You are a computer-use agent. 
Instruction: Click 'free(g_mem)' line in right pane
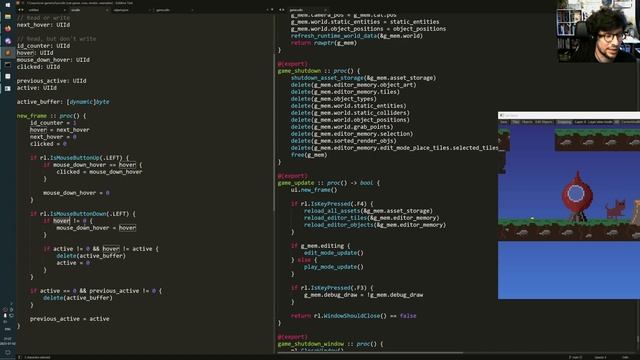click(x=309, y=155)
